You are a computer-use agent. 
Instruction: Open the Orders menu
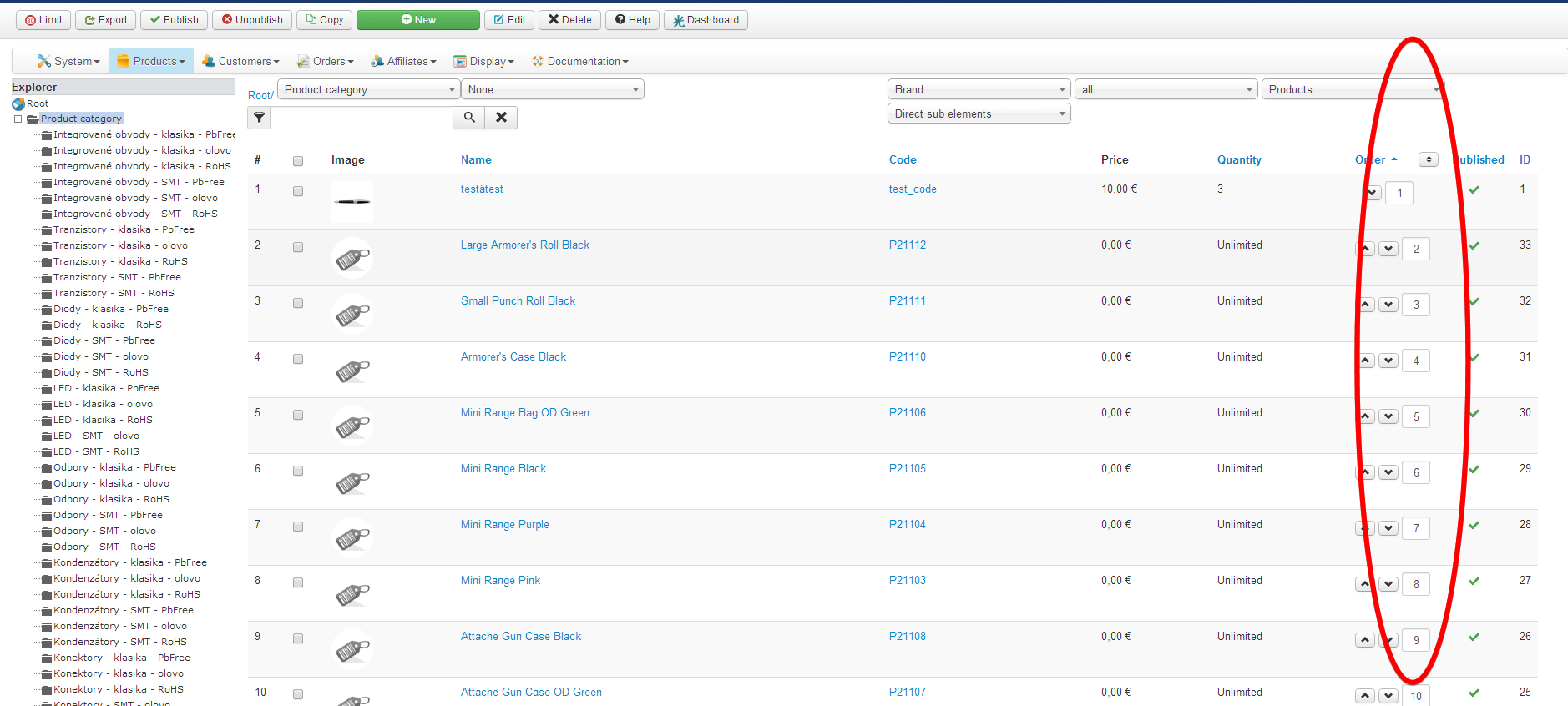(326, 61)
